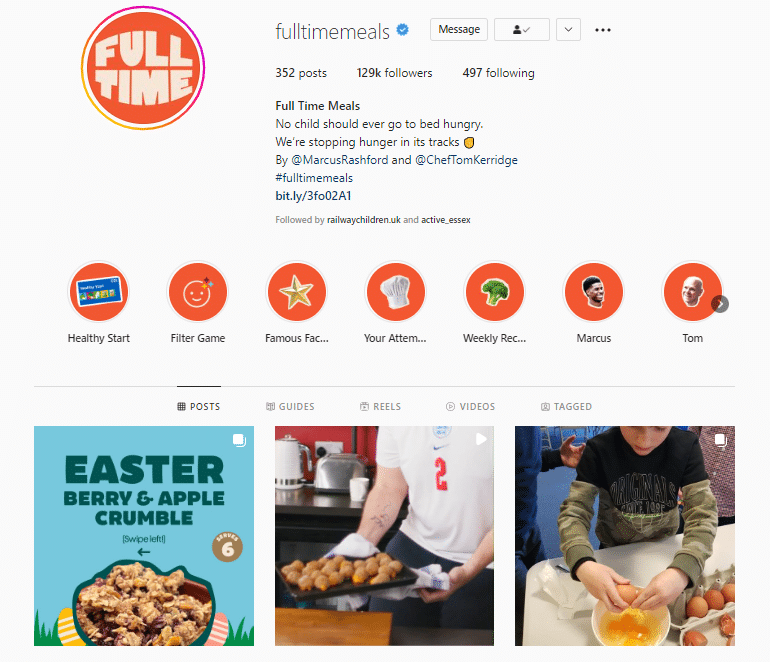The image size is (770, 662).
Task: Click the three-dots more options icon
Action: tap(603, 30)
